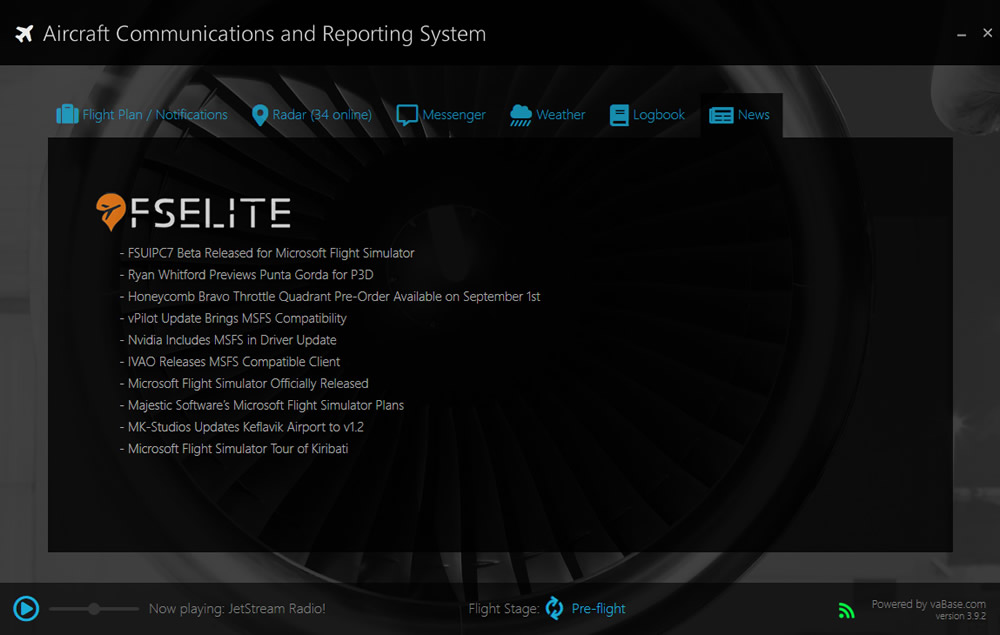Click the Pre-flight flight stage link

coord(598,609)
